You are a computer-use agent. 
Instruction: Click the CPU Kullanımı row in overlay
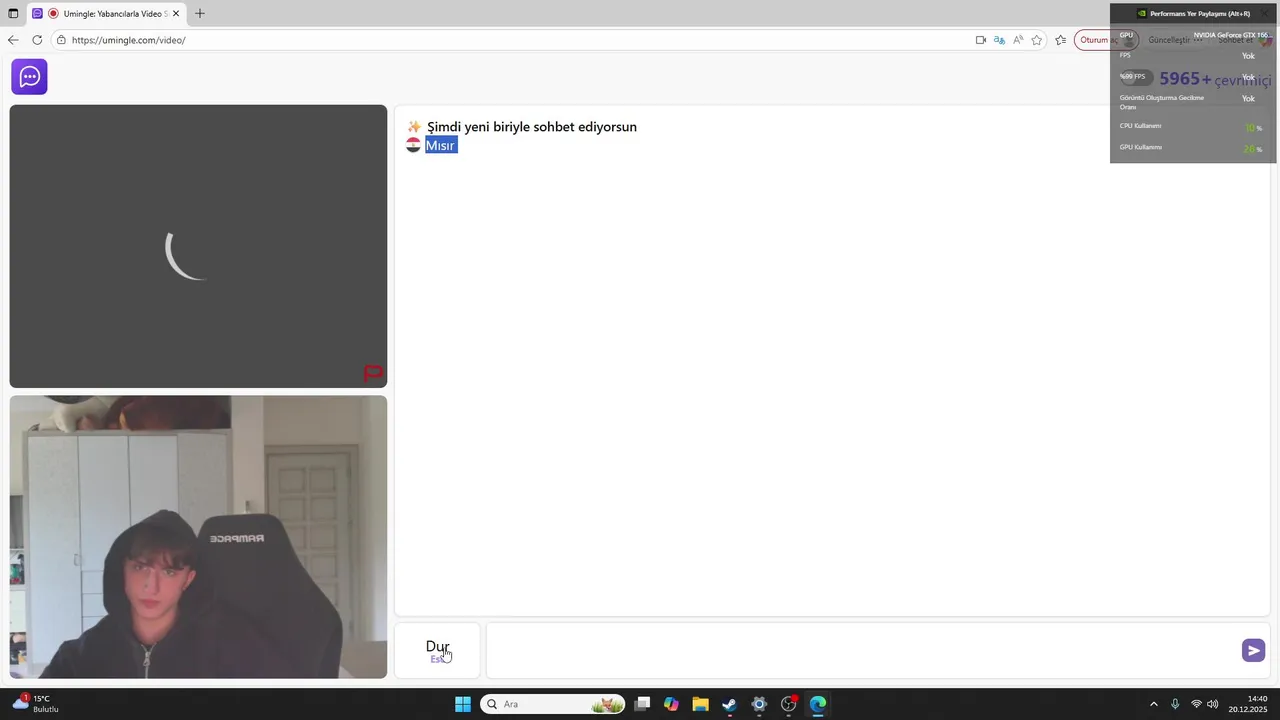[1192, 126]
